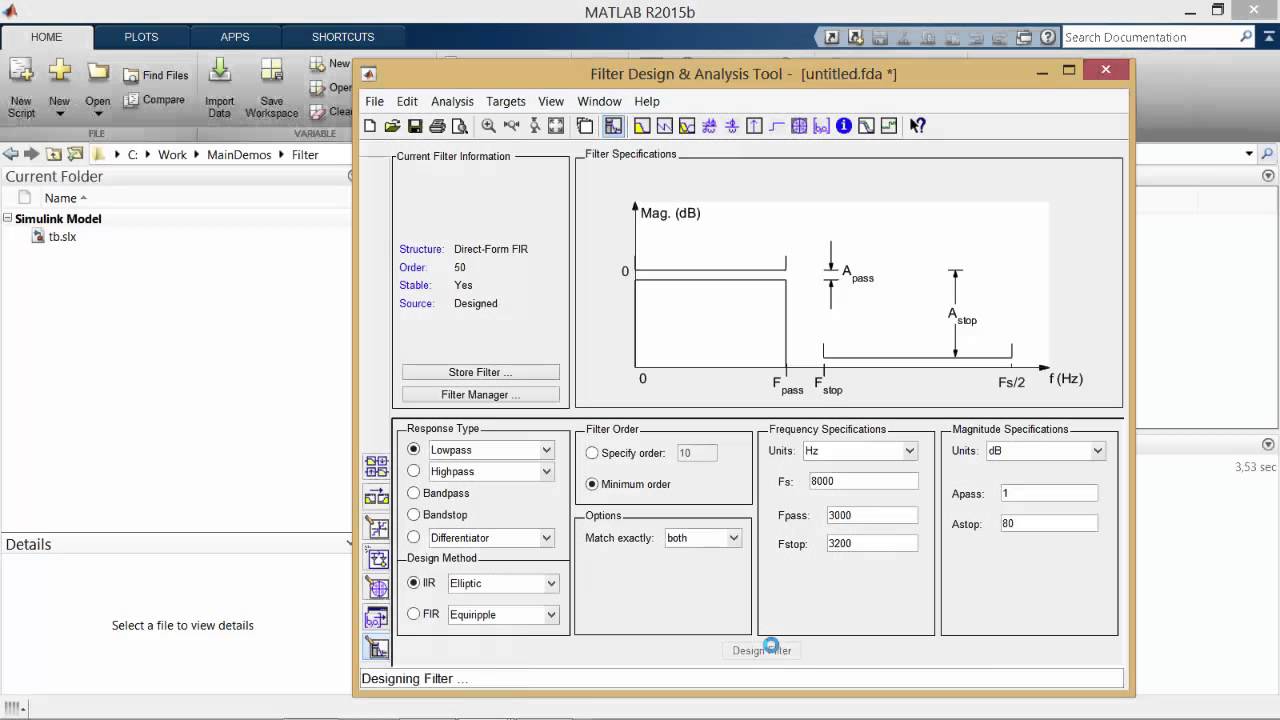This screenshot has height=720, width=1280.
Task: Click Find Files in MATLAB toolstrip
Action: pyautogui.click(x=156, y=75)
